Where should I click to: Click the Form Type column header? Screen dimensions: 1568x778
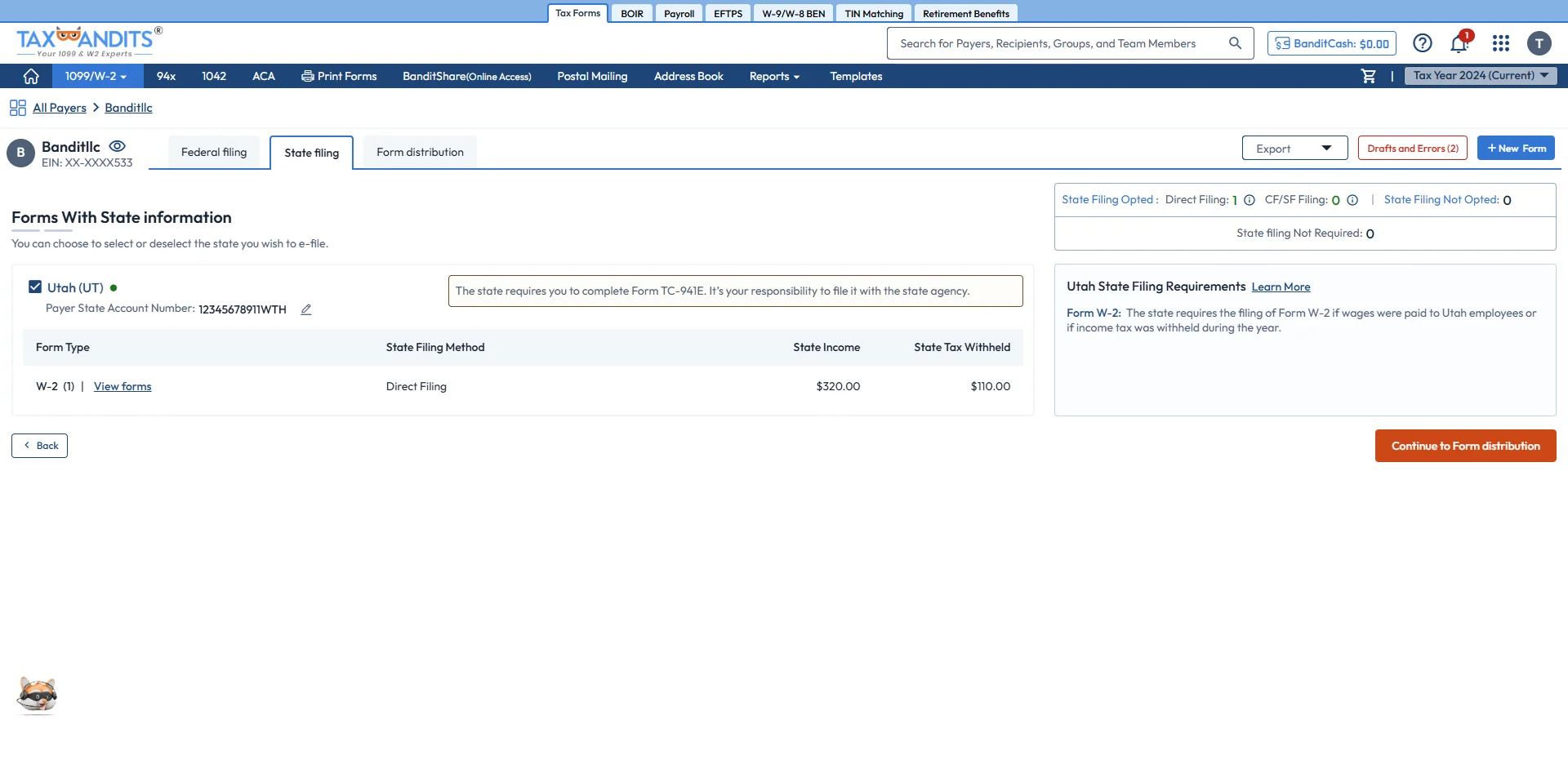pos(63,347)
